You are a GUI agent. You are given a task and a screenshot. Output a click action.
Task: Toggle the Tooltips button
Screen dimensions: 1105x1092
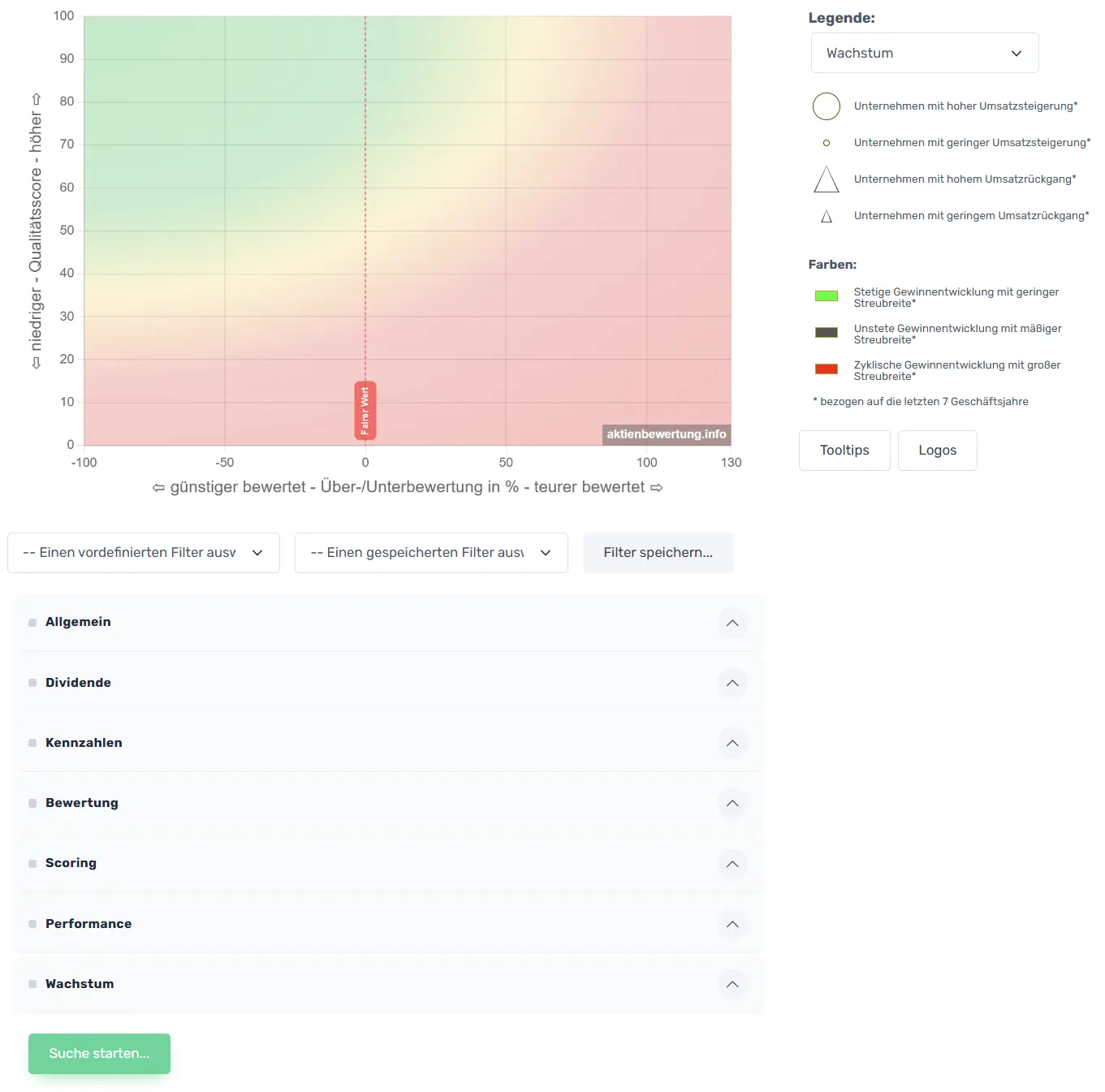[x=844, y=451]
